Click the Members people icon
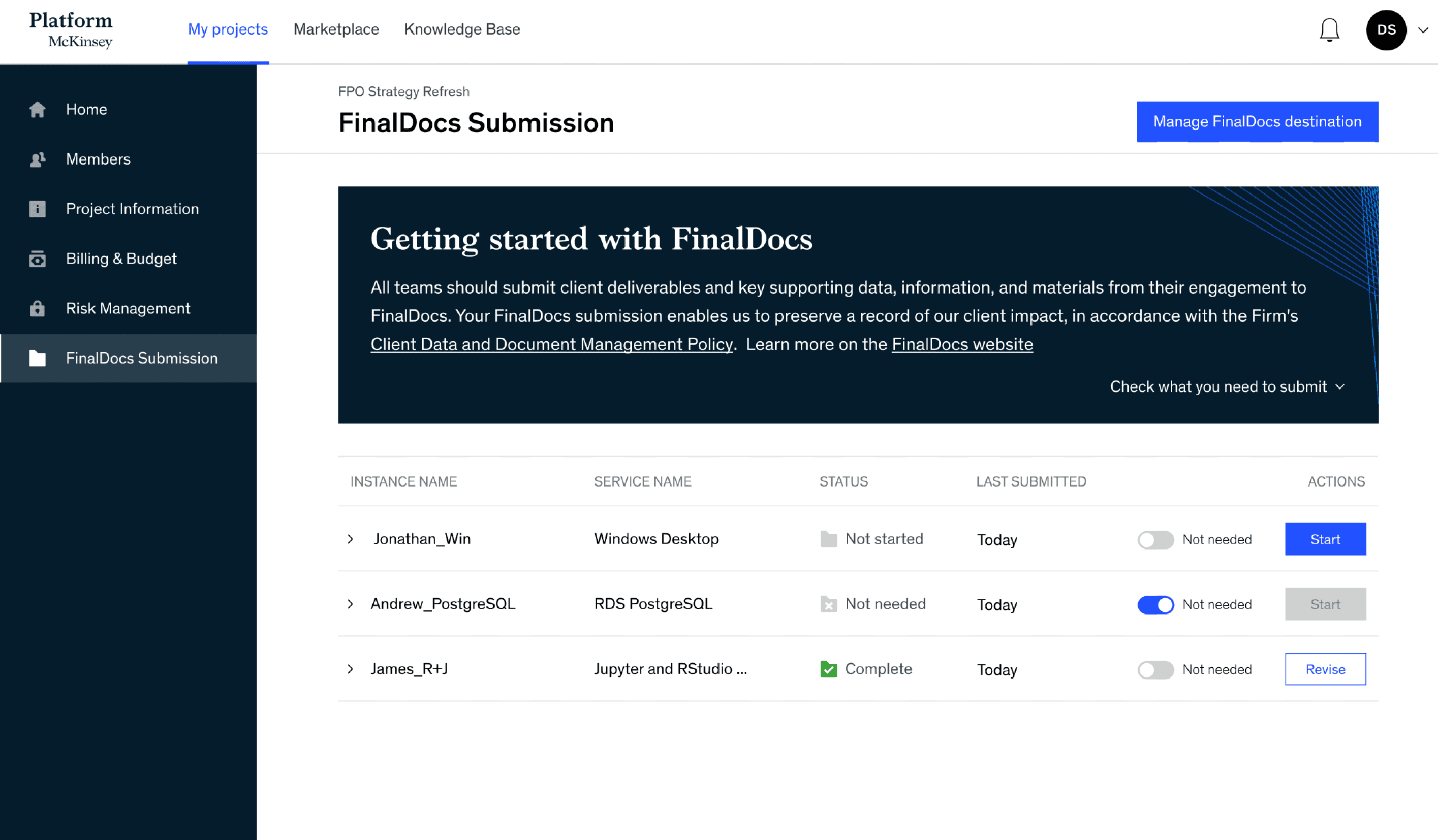The width and height of the screenshot is (1438, 840). [38, 159]
